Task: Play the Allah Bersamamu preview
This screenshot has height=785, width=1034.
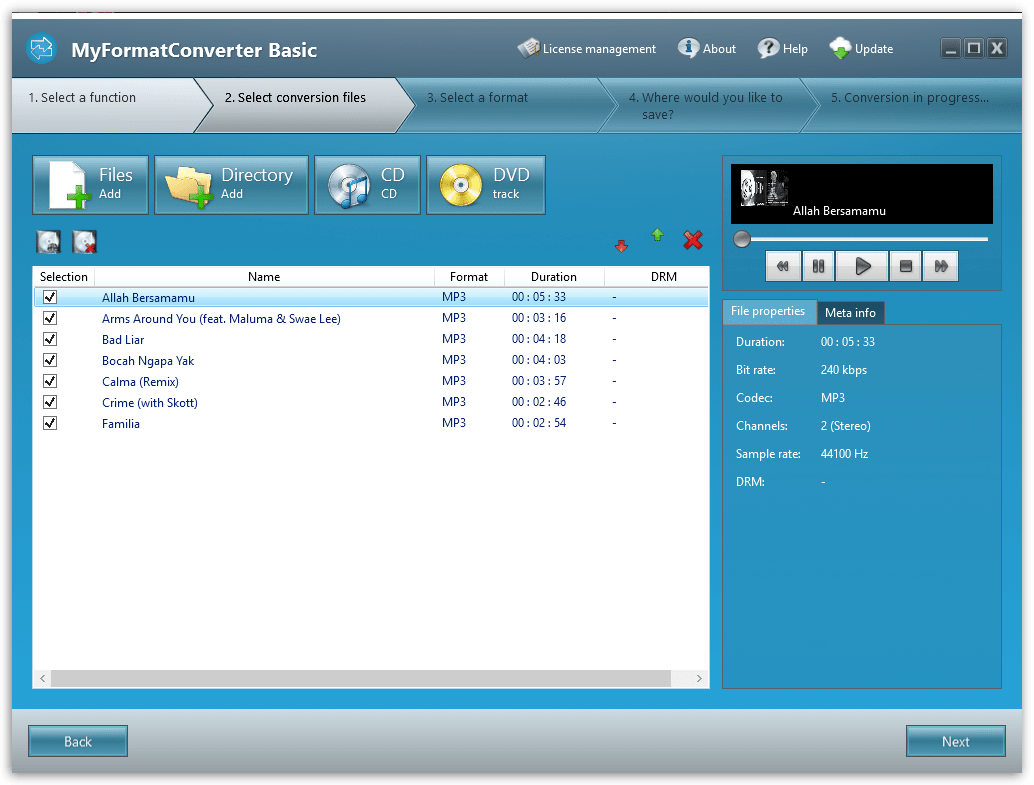Action: coord(863,267)
